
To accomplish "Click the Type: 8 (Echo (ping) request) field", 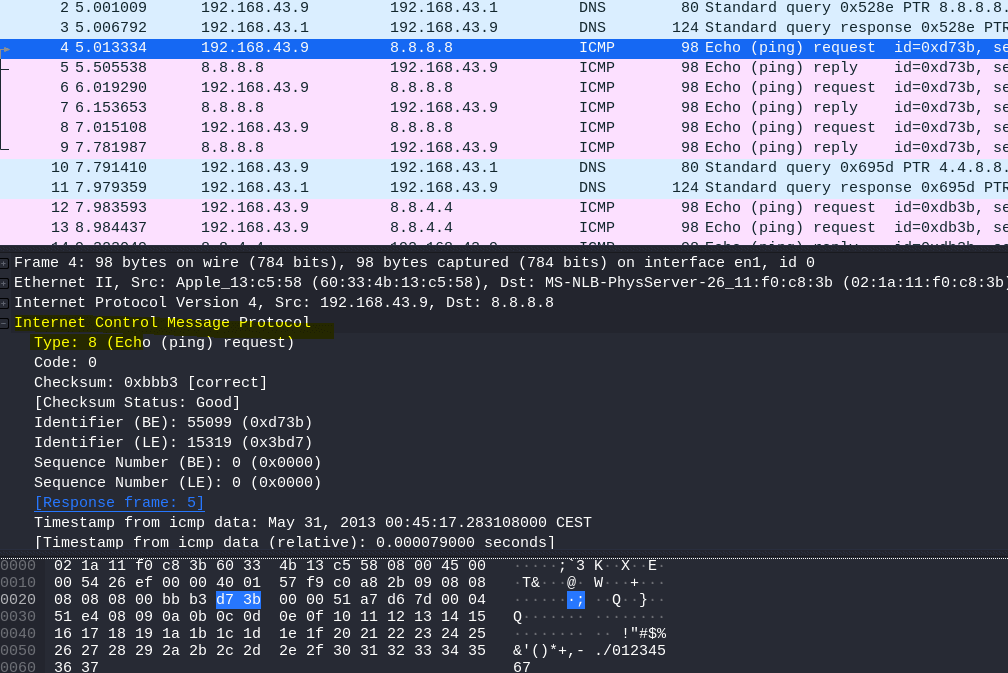I will click(164, 343).
